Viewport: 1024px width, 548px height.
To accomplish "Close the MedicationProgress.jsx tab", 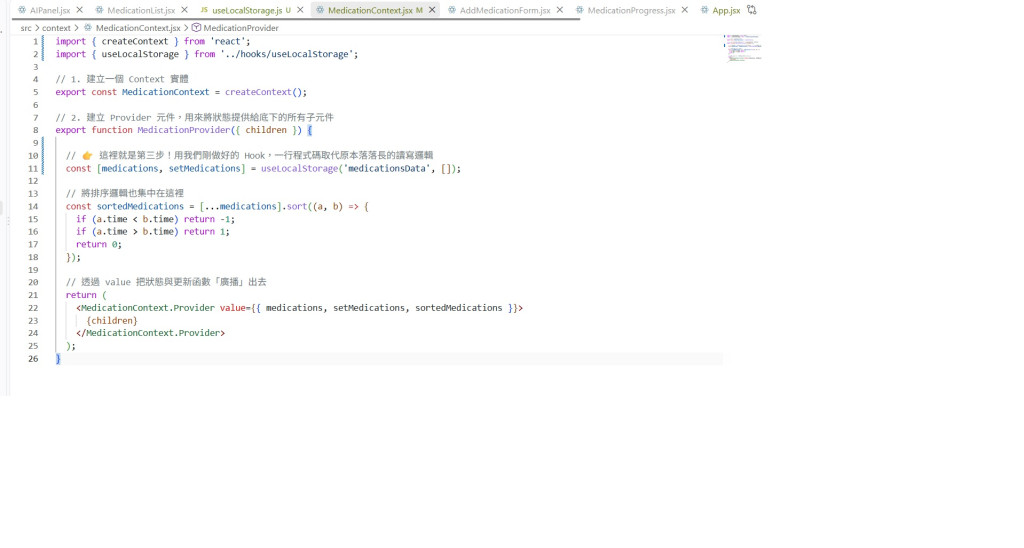I will [684, 10].
